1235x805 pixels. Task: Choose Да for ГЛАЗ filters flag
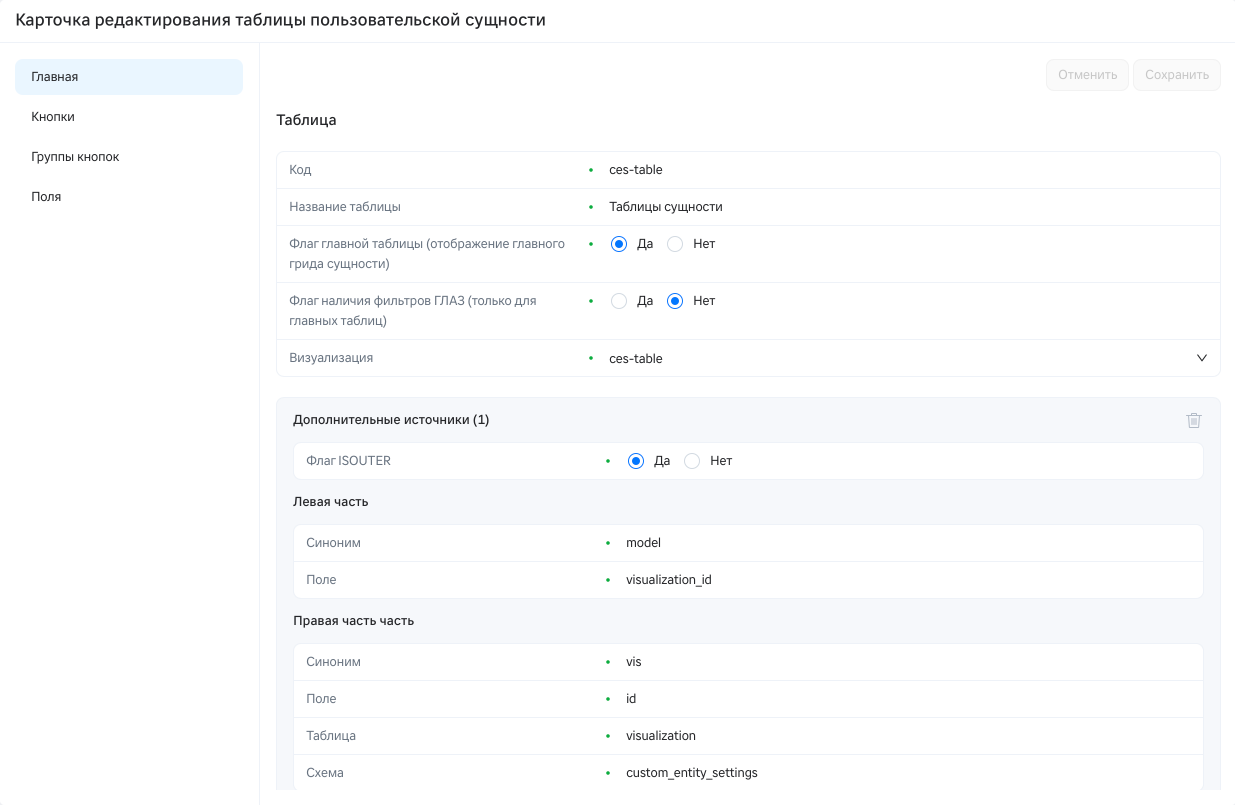[x=619, y=301]
